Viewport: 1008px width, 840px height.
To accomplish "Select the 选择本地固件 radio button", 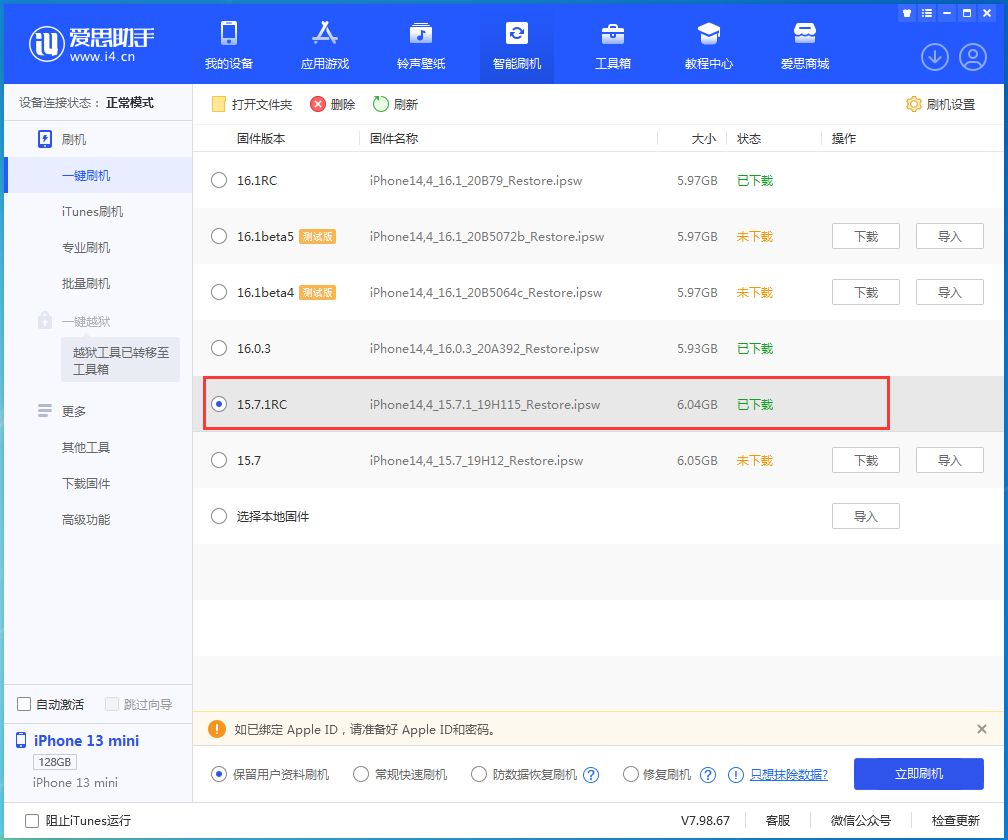I will [x=219, y=515].
